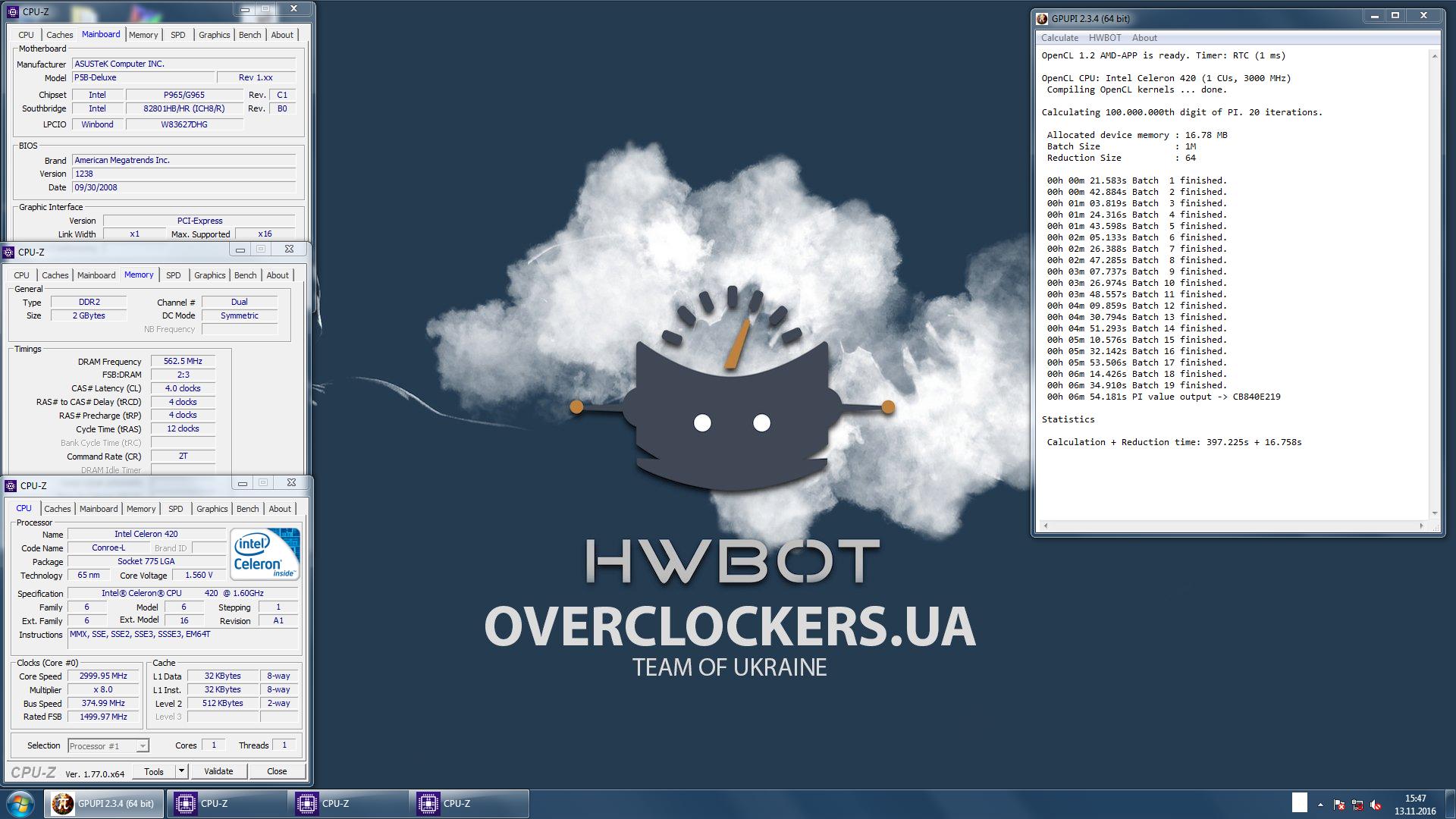Click Calculation + Reduction time statistics line
The width and height of the screenshot is (1456, 819).
pos(1174,442)
